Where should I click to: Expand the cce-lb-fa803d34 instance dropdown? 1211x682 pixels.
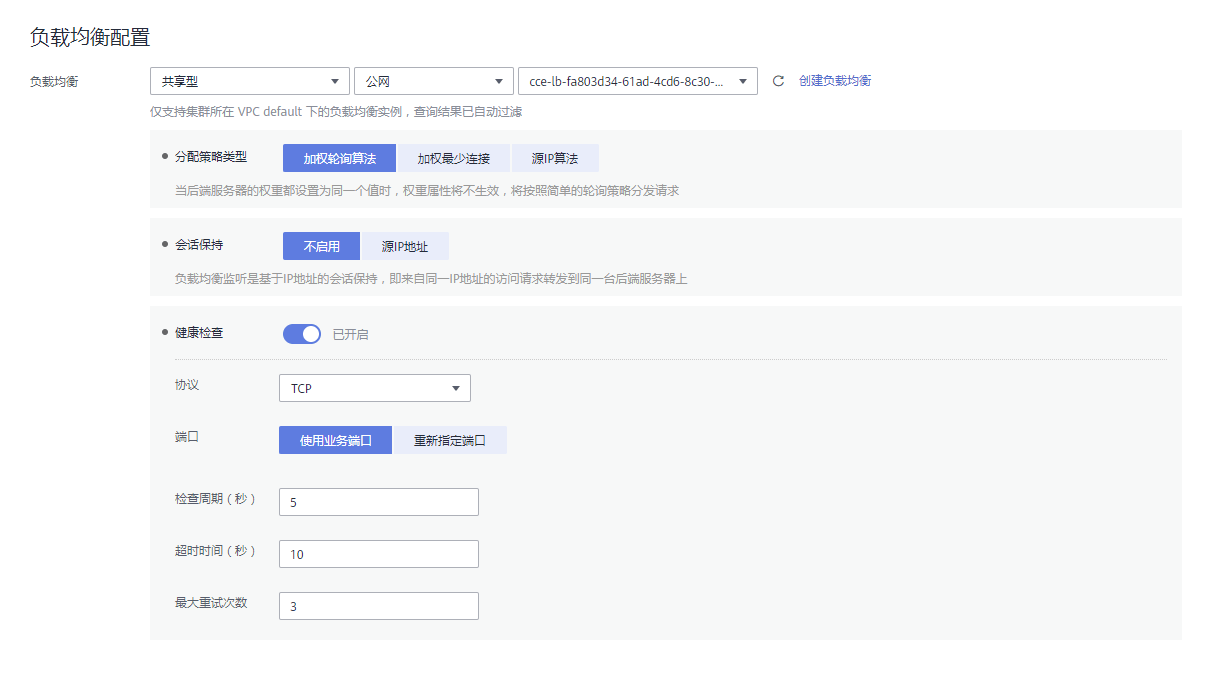(638, 81)
